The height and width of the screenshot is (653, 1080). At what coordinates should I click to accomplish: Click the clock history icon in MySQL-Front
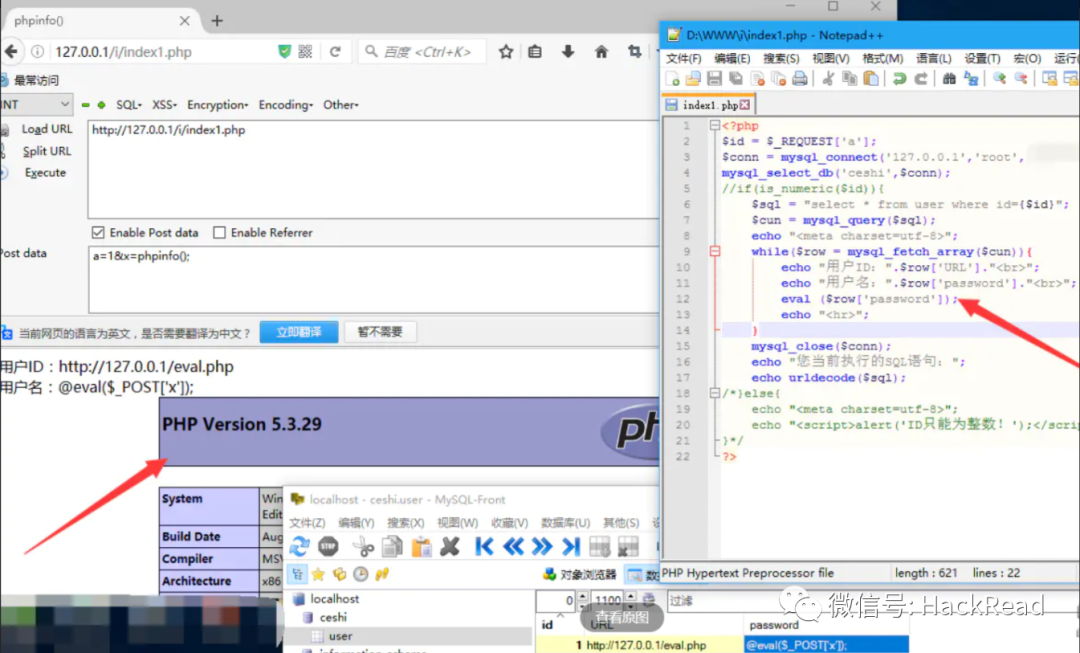pos(361,574)
